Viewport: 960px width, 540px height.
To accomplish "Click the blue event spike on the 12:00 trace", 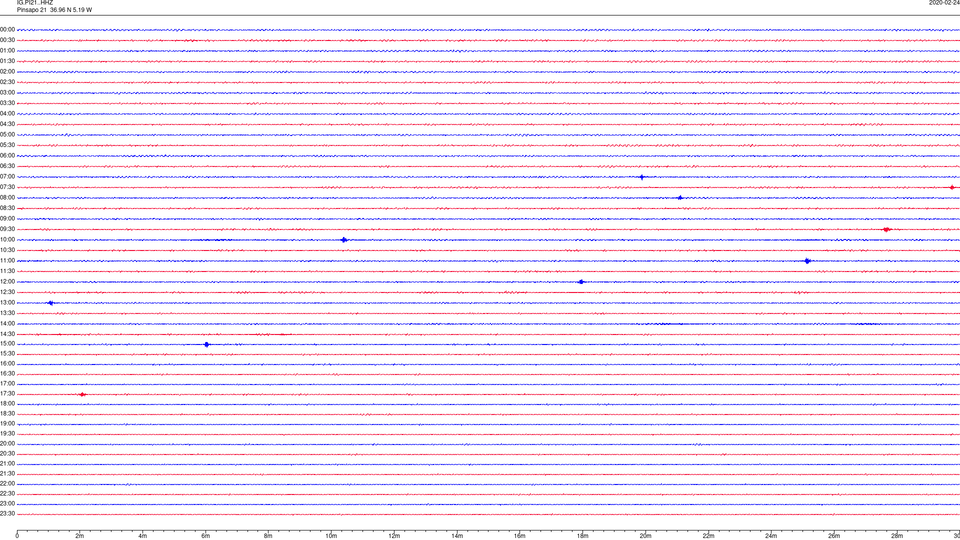I will [581, 282].
